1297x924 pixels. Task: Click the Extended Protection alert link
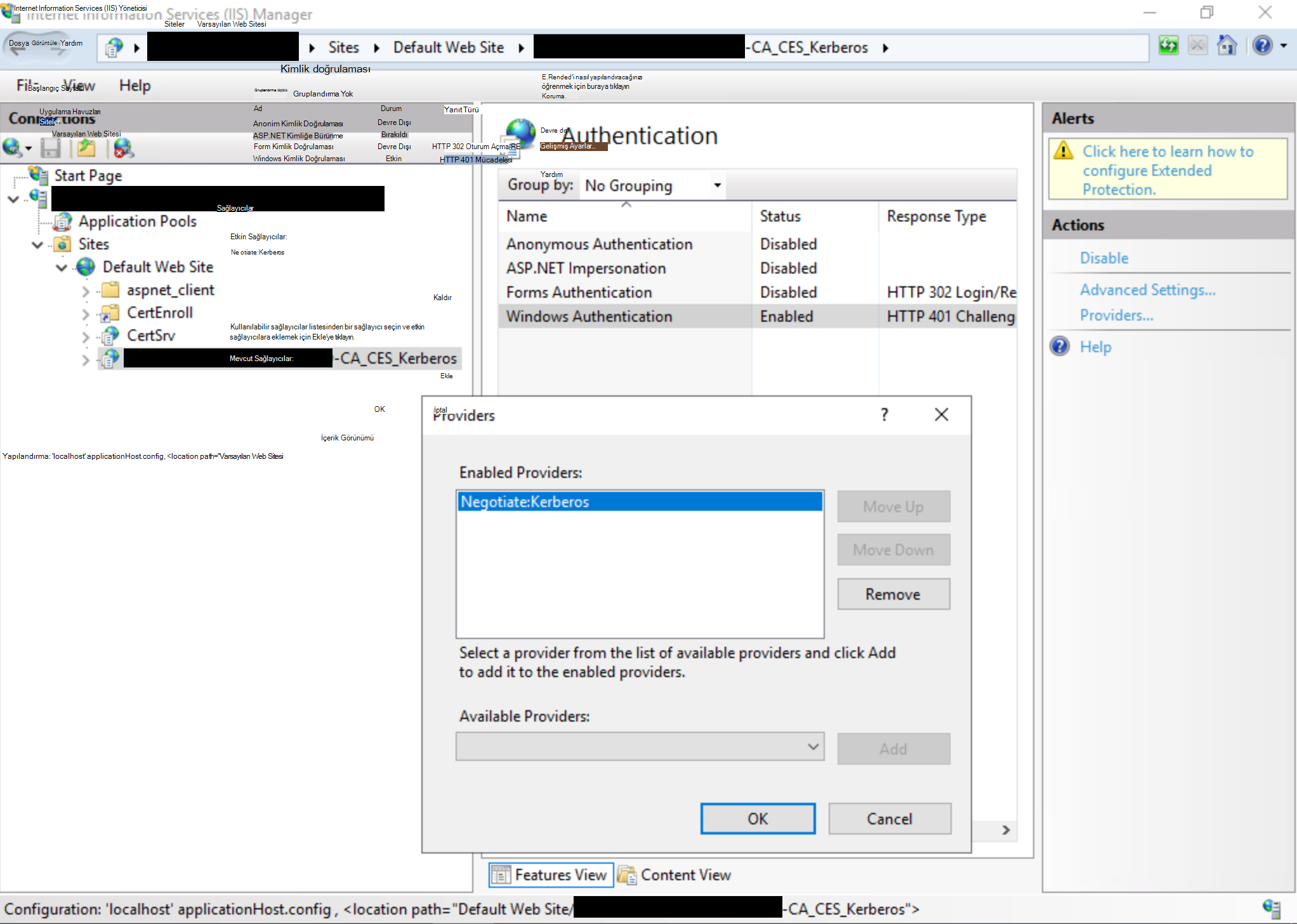pos(1168,170)
